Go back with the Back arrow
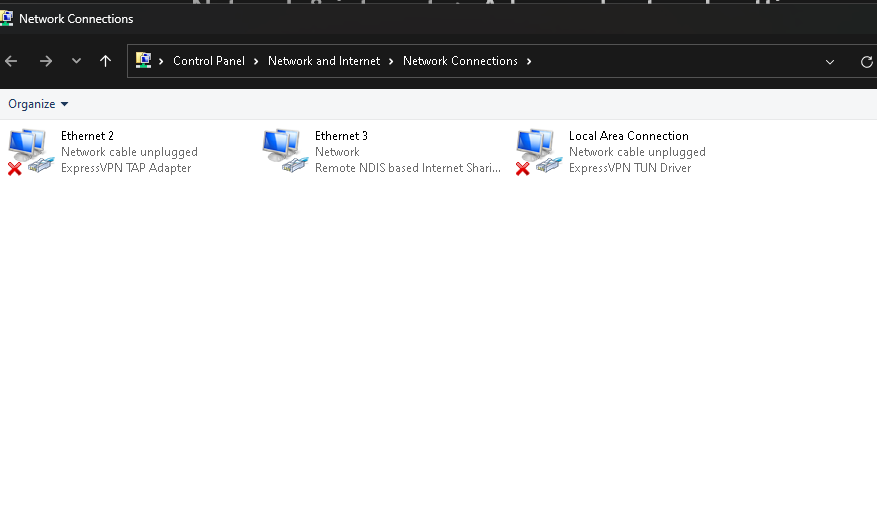 [x=11, y=61]
